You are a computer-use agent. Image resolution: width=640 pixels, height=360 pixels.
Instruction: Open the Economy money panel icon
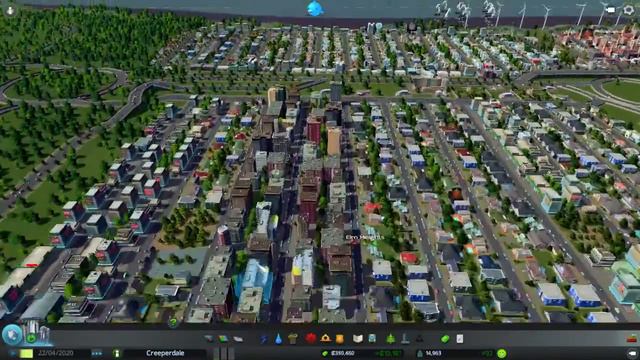(445, 339)
